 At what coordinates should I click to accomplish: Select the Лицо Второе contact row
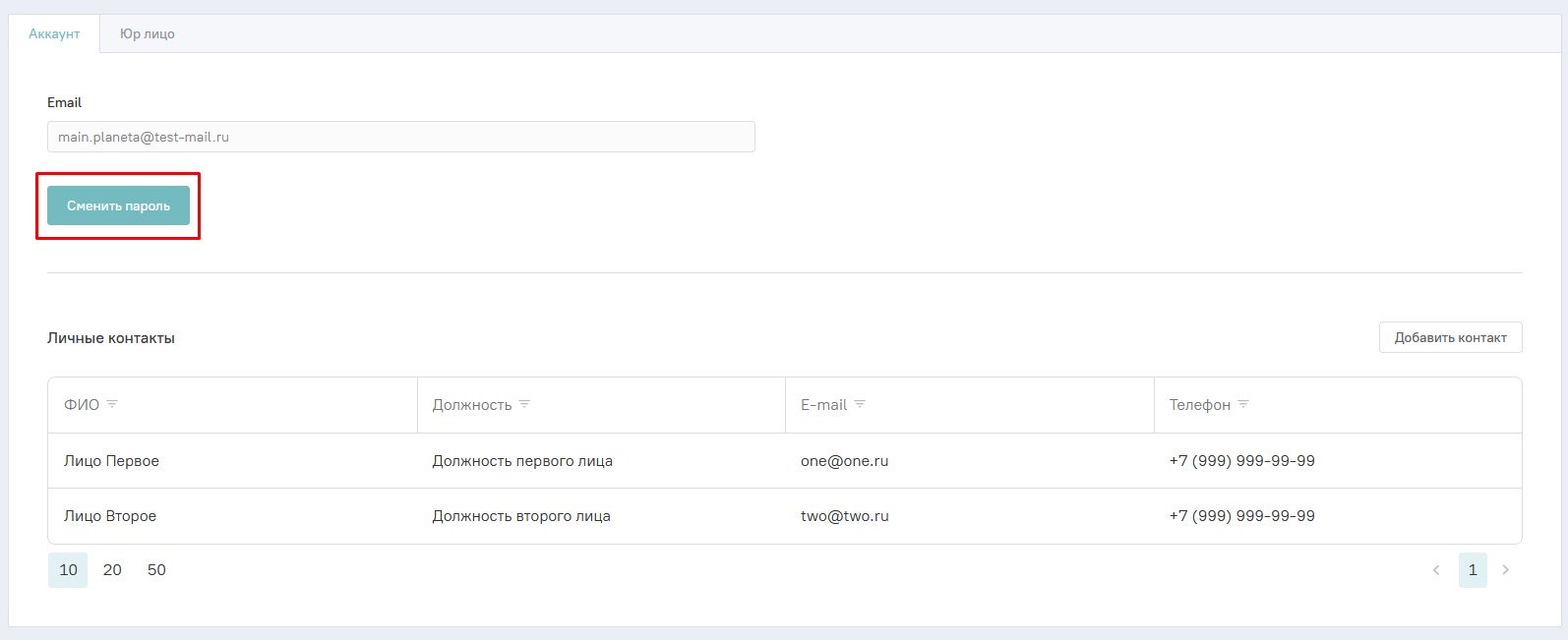110,516
